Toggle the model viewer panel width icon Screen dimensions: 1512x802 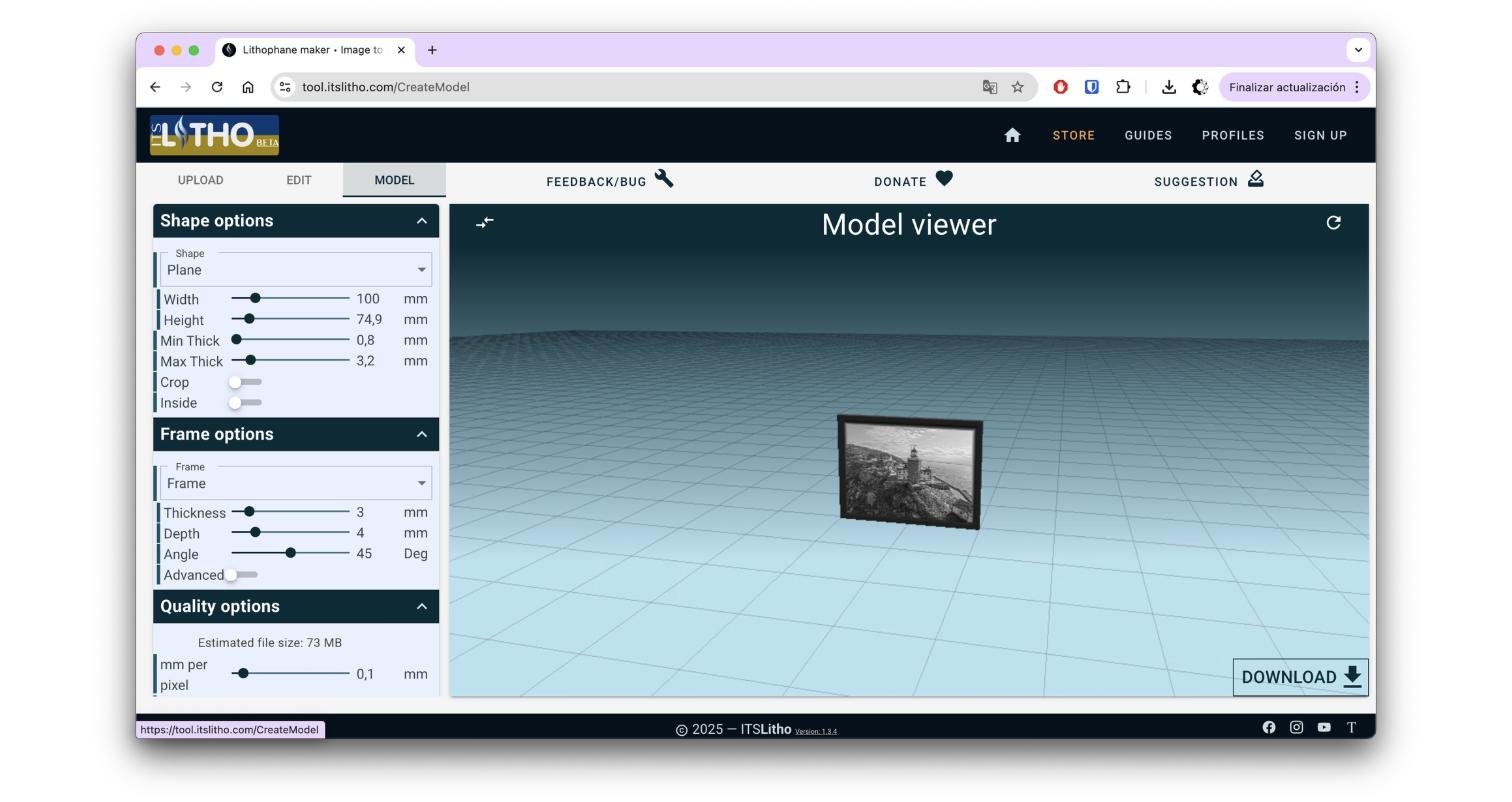(485, 222)
